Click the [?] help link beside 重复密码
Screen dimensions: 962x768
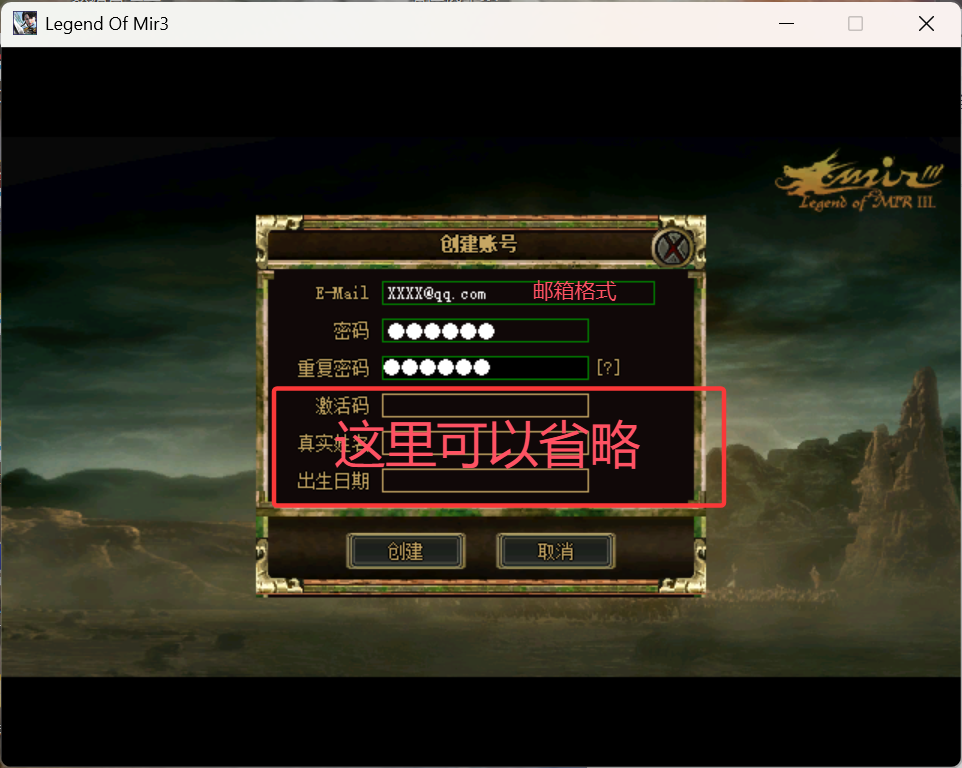pyautogui.click(x=608, y=367)
